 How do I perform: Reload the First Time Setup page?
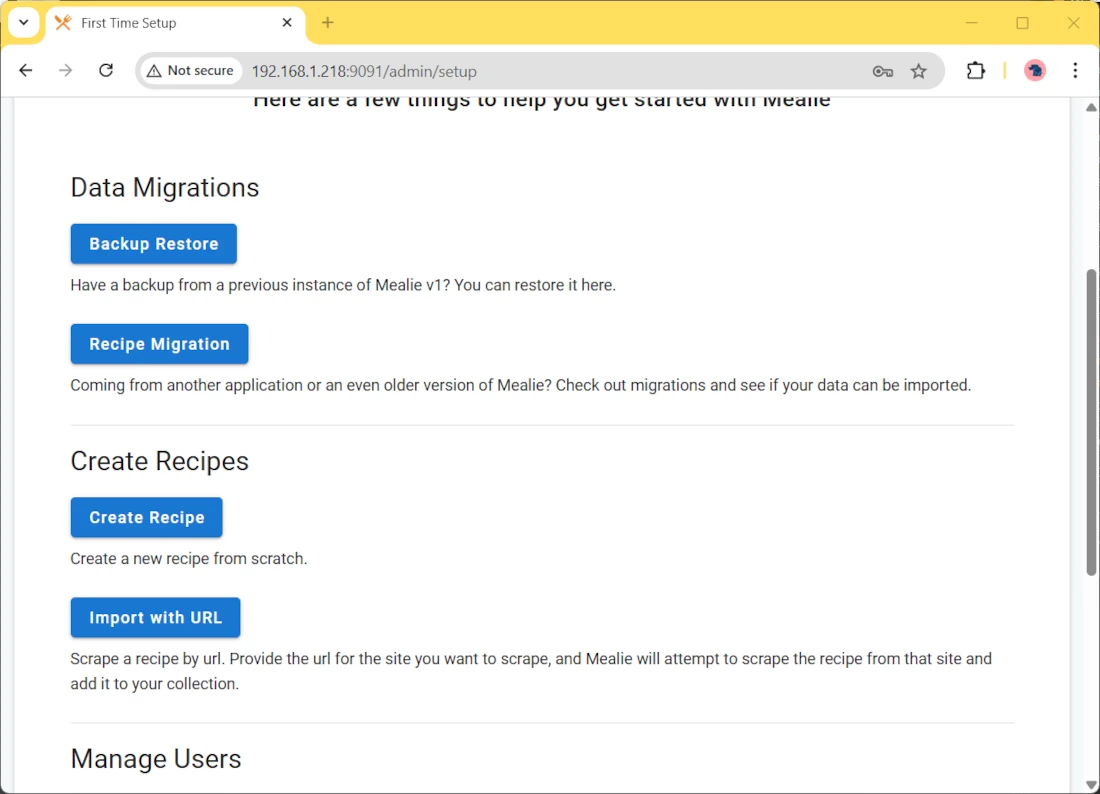(x=106, y=71)
